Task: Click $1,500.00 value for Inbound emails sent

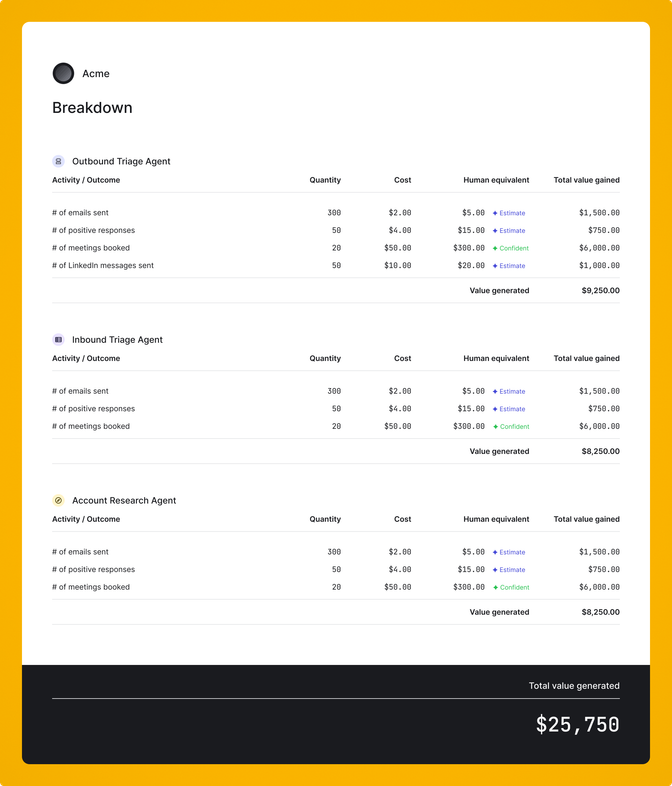Action: point(599,391)
